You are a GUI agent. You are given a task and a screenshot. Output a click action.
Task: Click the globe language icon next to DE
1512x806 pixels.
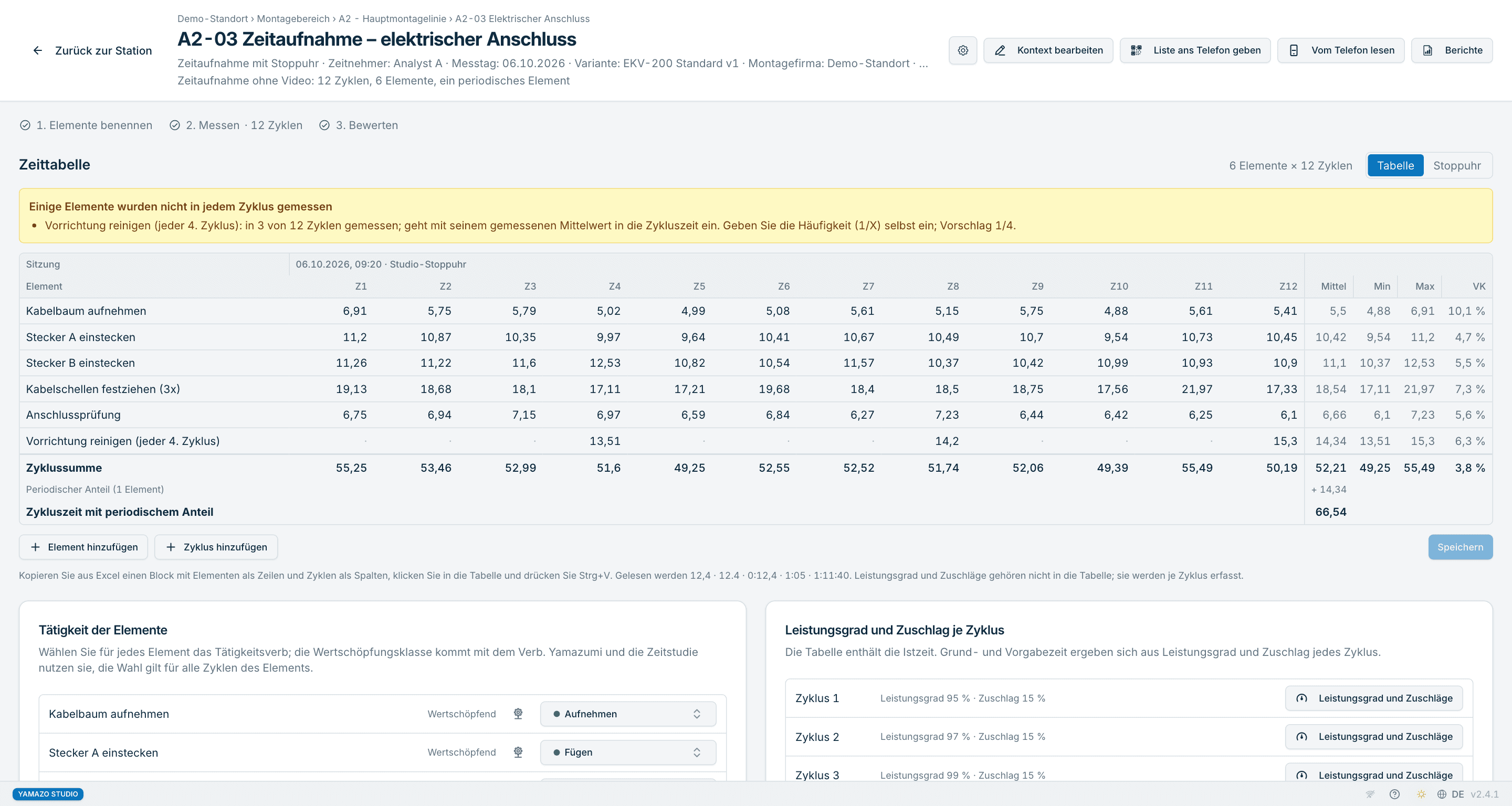pyautogui.click(x=1442, y=794)
